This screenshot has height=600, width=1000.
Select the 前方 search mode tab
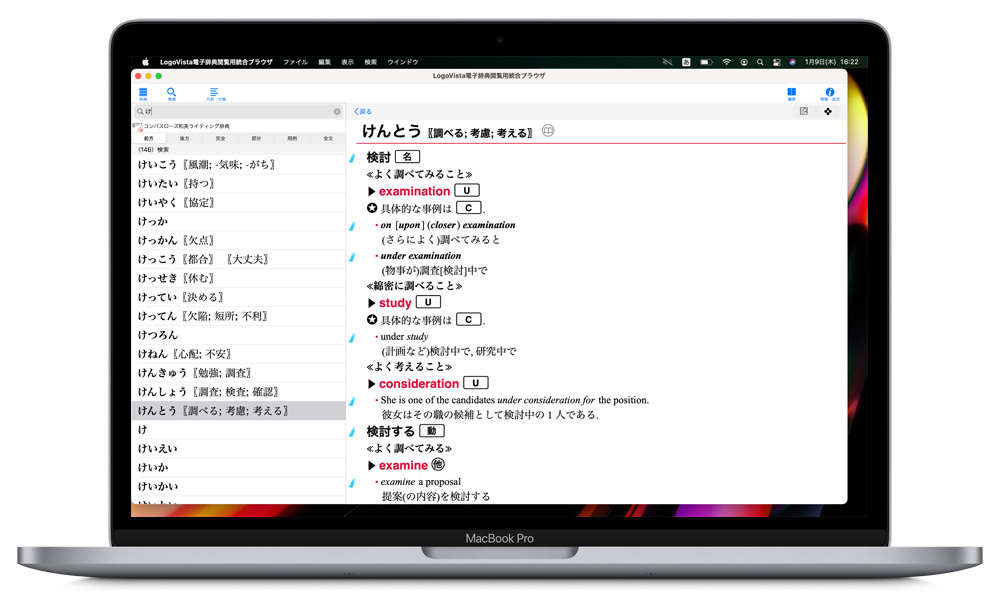149,138
